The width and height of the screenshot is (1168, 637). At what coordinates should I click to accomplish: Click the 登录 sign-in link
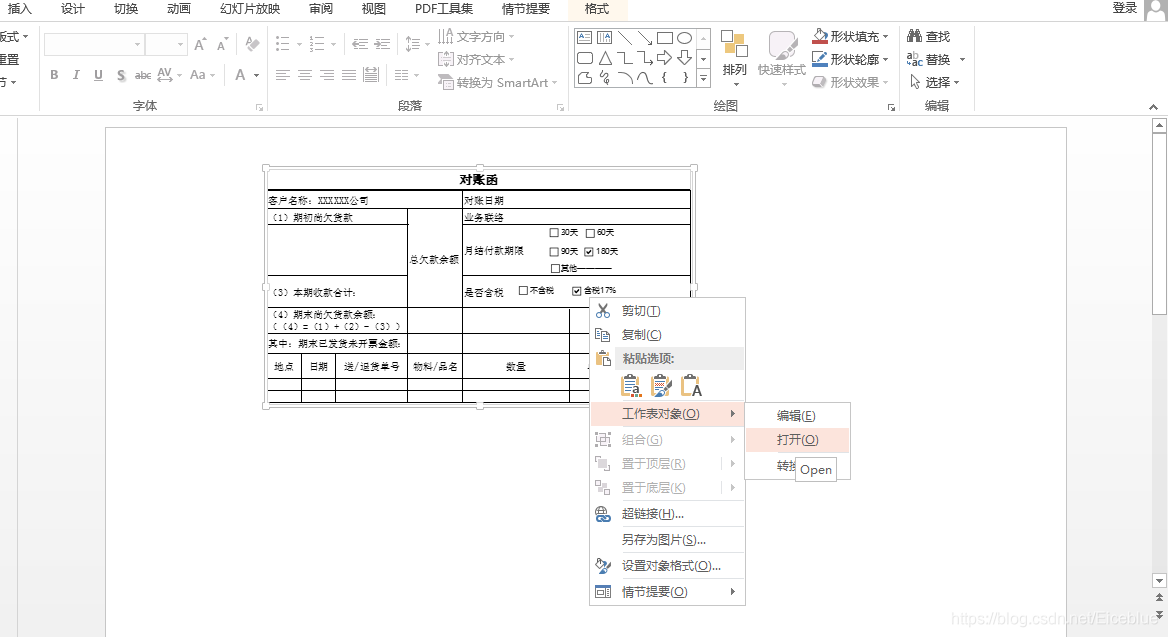pos(1125,8)
